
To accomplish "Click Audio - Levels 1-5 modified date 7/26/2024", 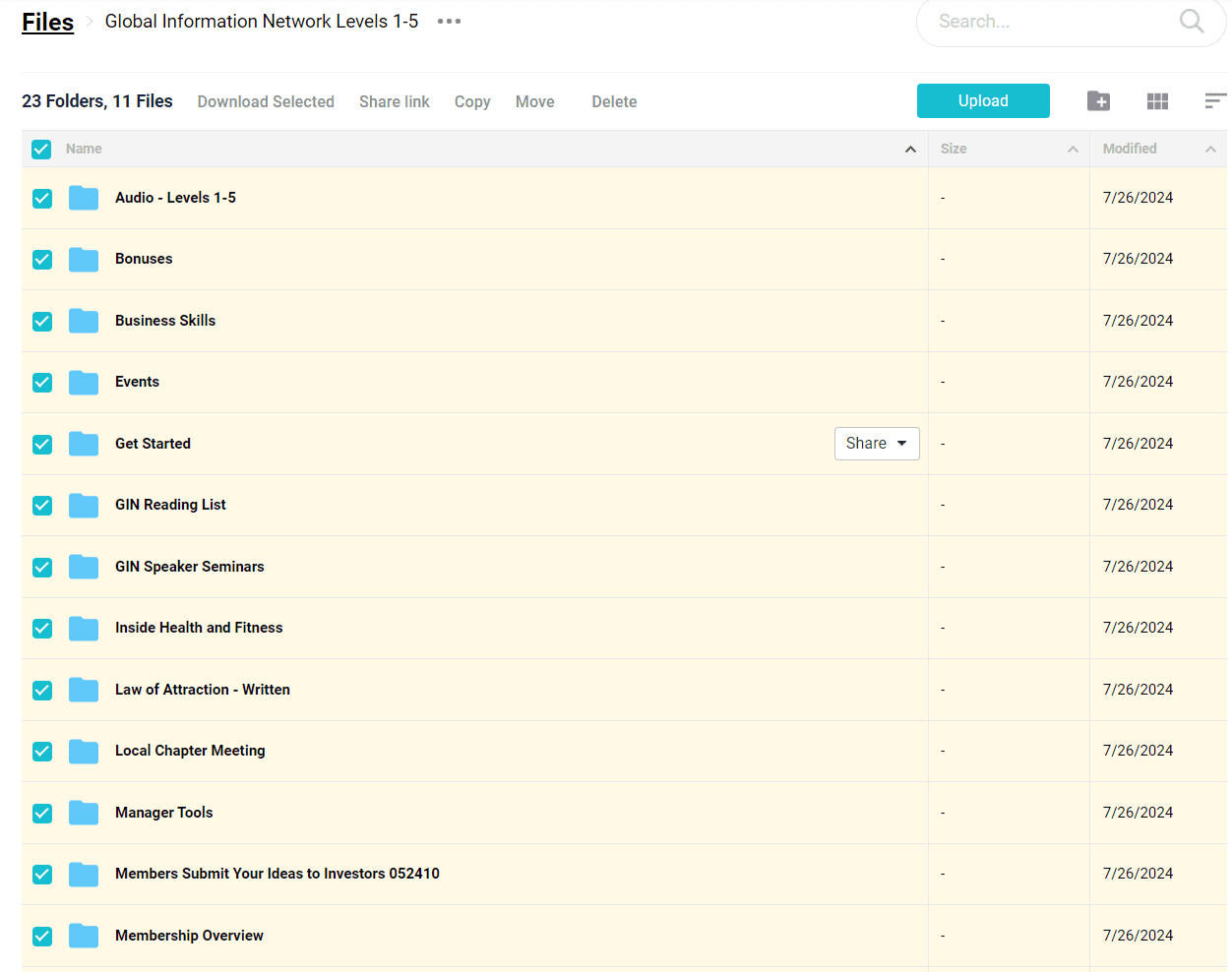I will pyautogui.click(x=1138, y=198).
